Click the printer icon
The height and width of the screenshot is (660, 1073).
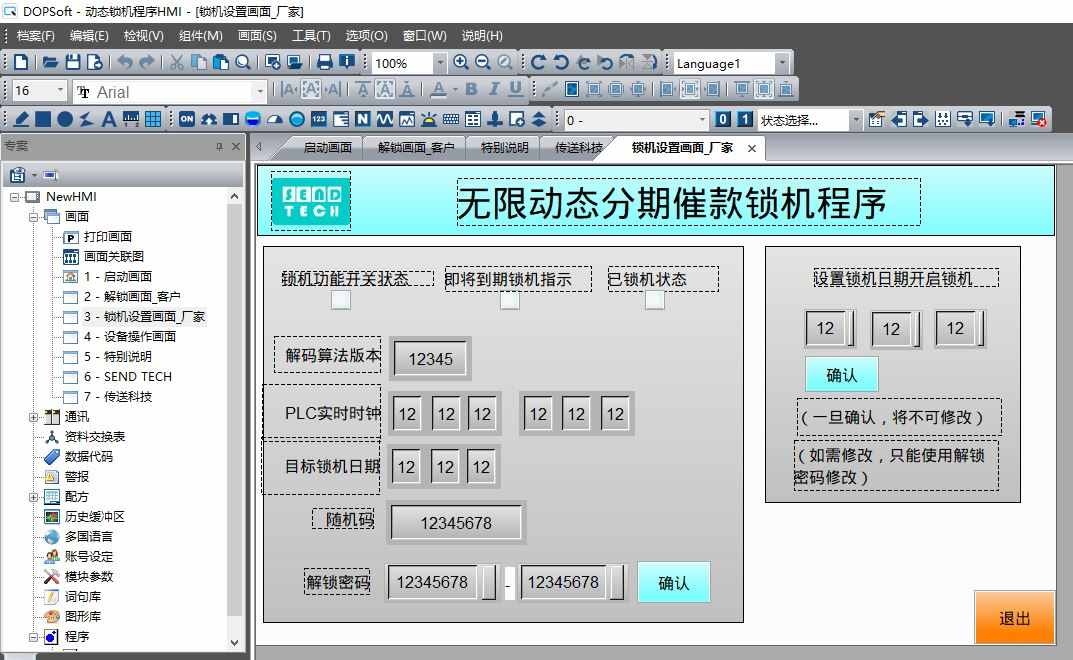click(324, 62)
